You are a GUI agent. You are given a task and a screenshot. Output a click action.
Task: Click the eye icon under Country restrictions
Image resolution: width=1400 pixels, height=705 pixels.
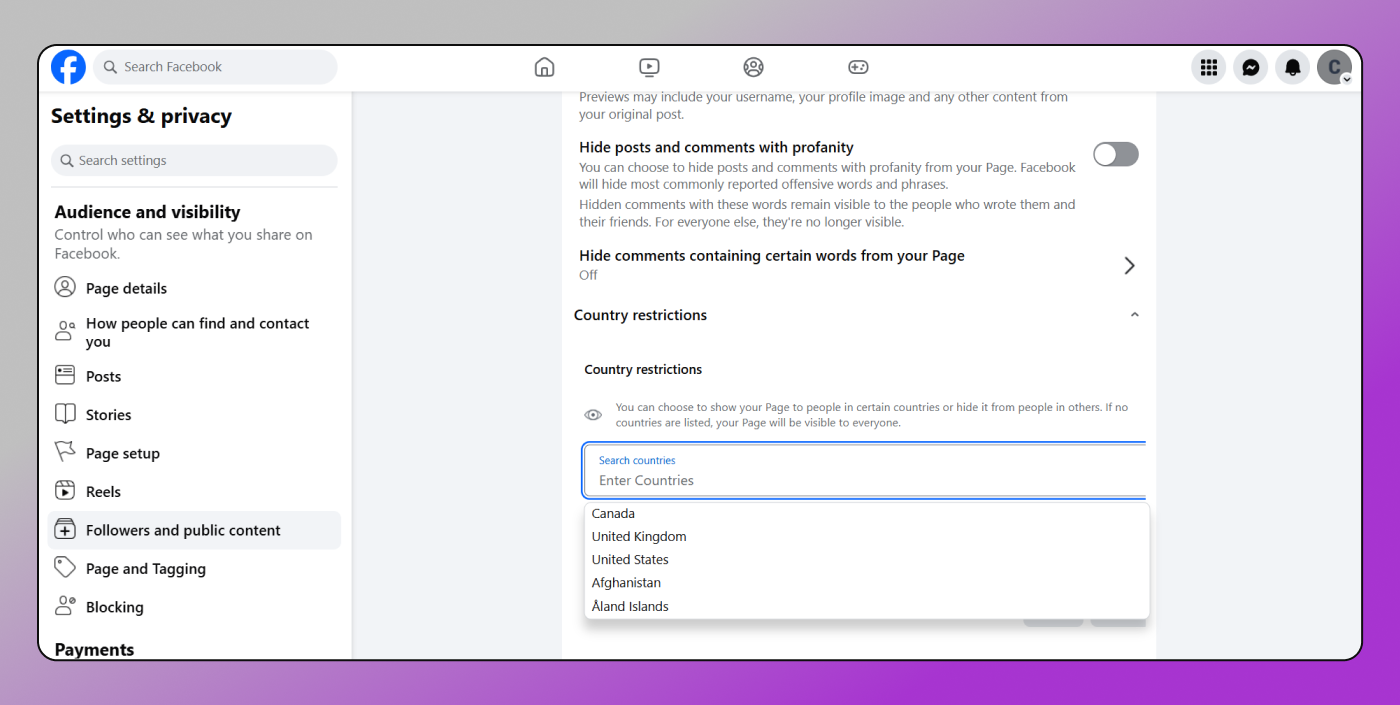click(593, 415)
